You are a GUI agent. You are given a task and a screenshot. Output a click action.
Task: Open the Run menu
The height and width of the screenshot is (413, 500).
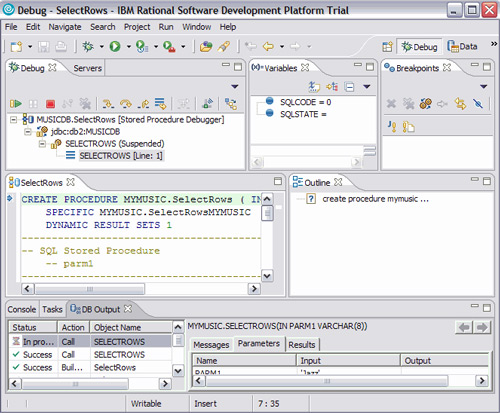click(166, 27)
